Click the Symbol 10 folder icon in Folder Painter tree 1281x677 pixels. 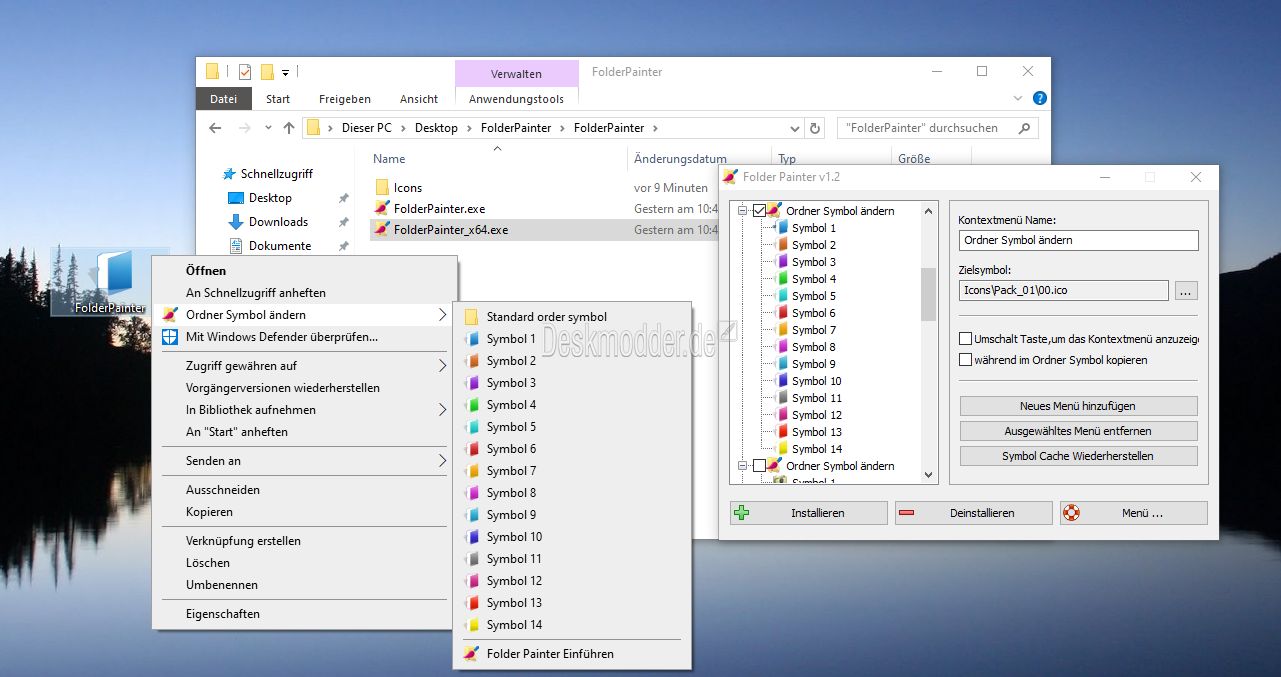coord(783,381)
